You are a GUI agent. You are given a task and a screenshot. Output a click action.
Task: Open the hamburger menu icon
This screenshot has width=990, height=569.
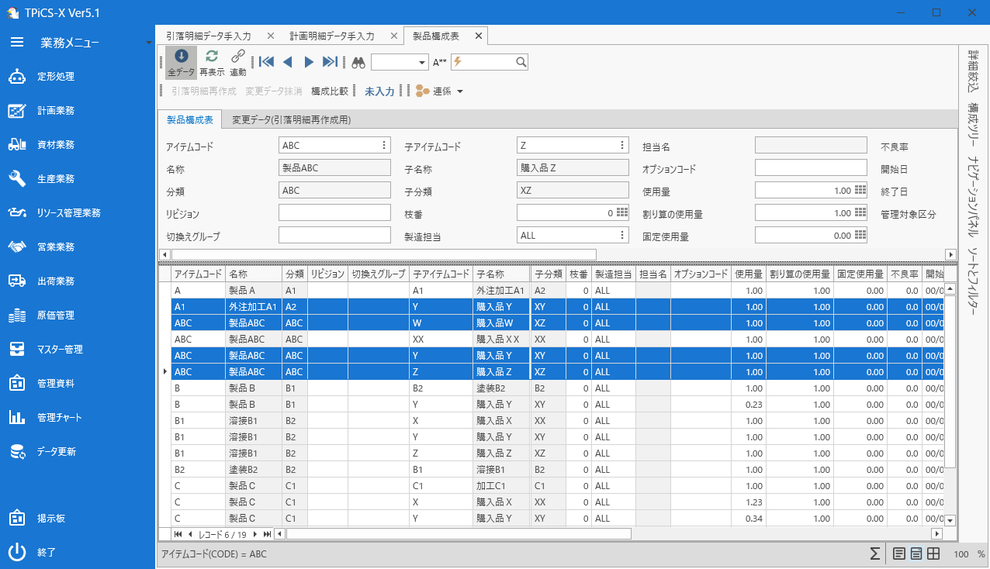[x=17, y=42]
